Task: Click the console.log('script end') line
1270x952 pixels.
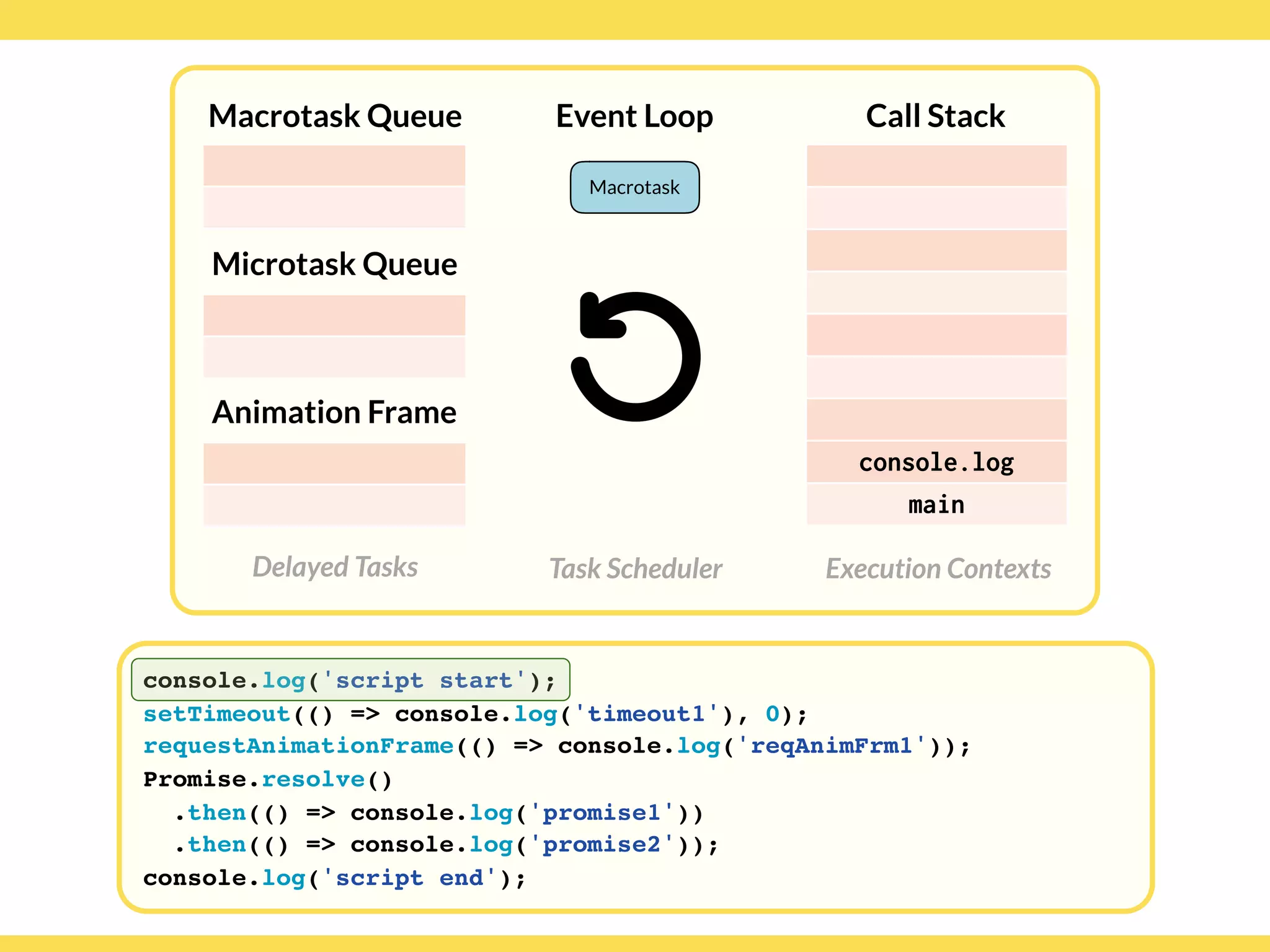Action: pyautogui.click(x=334, y=878)
